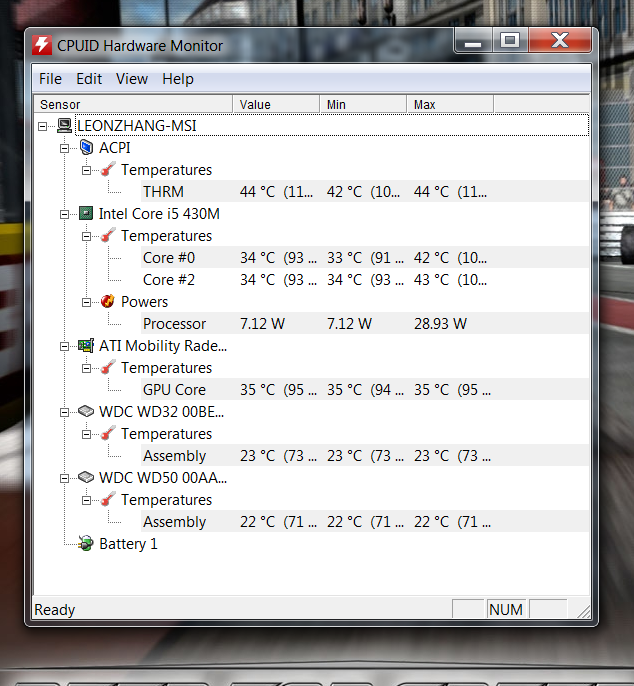The image size is (634, 686).
Task: Collapse the LEONZHANG-MSI root node
Action: coord(42,126)
